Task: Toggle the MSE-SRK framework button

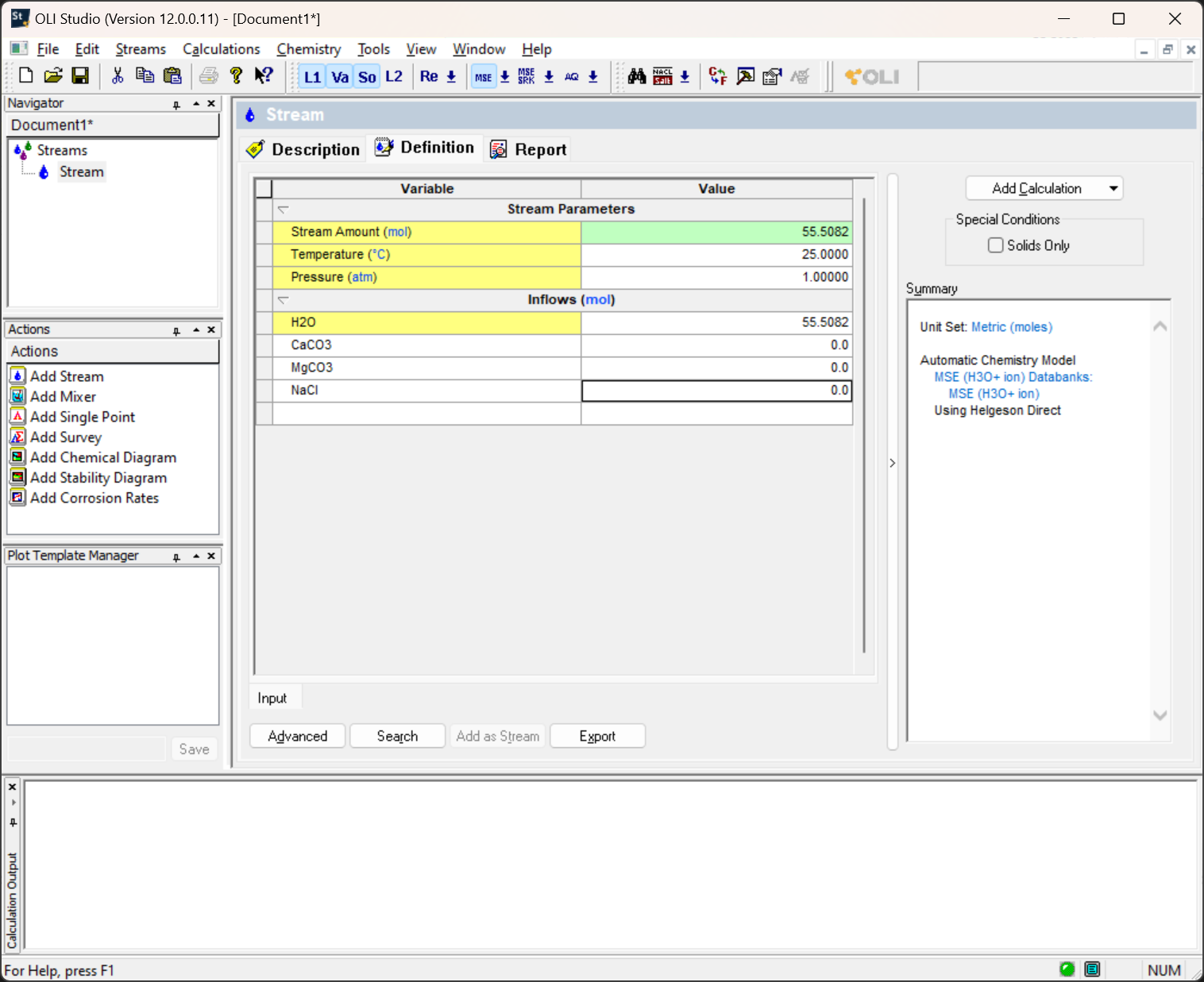Action: point(527,77)
